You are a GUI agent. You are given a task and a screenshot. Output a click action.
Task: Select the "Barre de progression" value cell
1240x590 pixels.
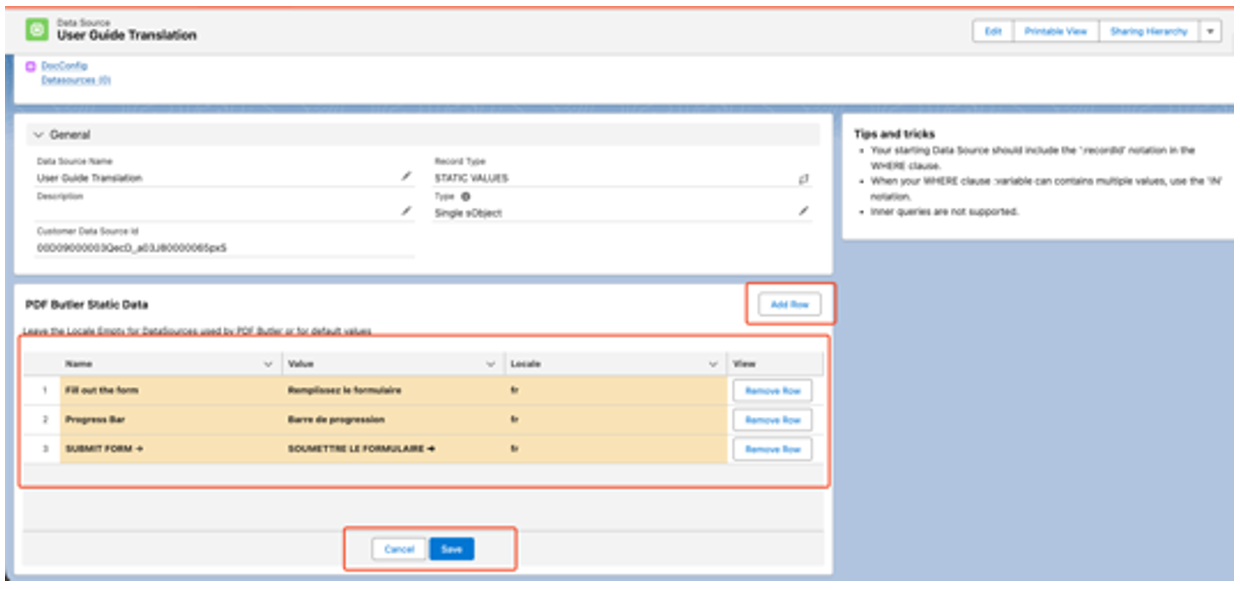[x=336, y=420]
